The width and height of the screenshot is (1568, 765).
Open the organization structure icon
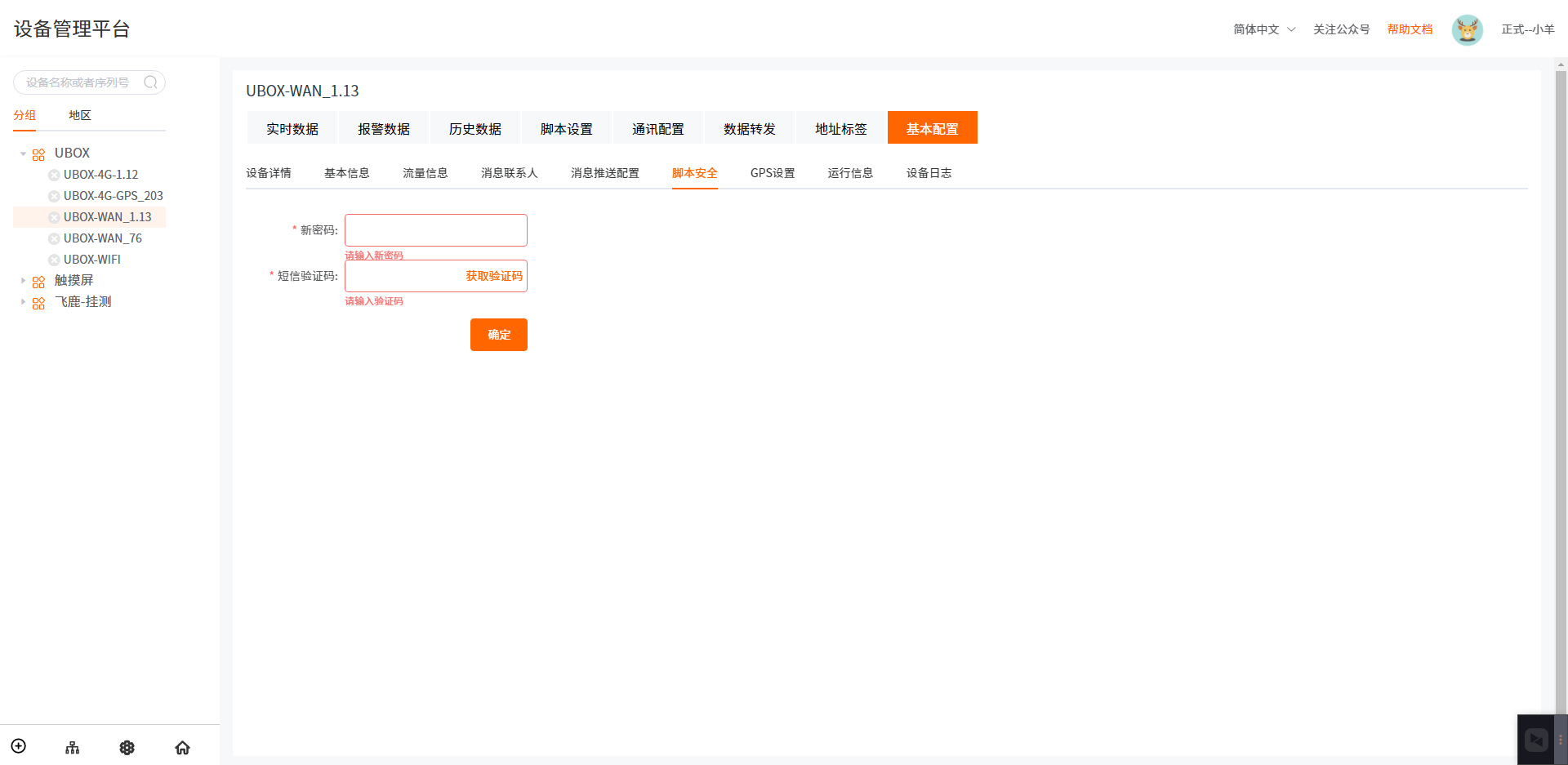point(73,747)
